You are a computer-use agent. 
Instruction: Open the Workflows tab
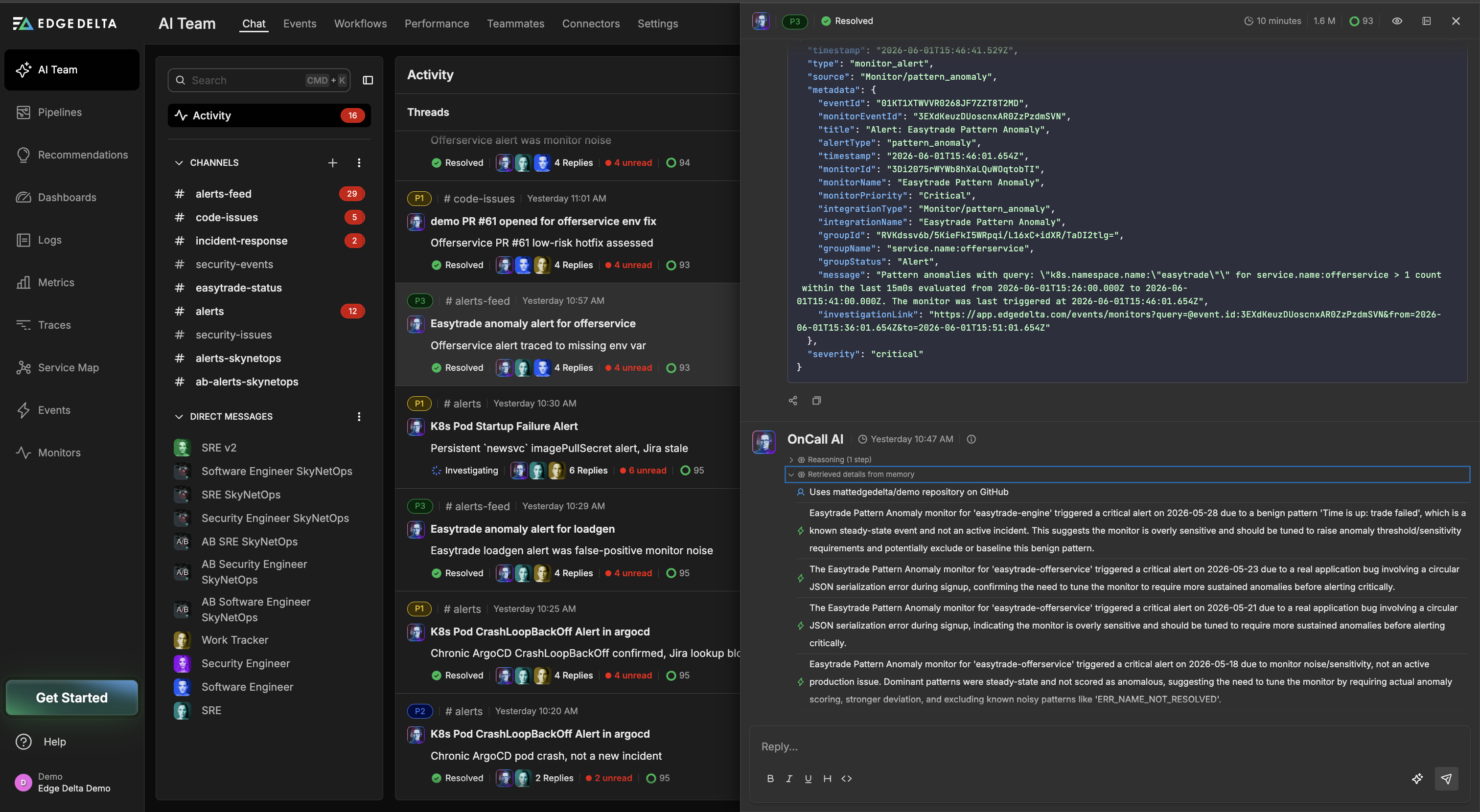coord(360,23)
